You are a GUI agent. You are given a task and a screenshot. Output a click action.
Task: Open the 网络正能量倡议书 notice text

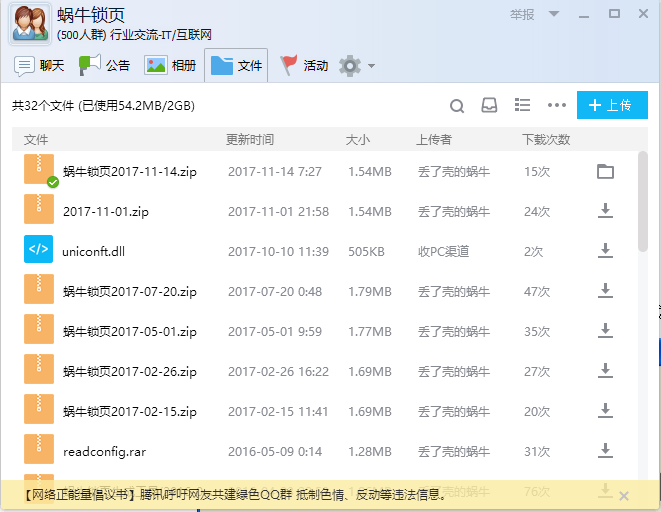coord(235,494)
